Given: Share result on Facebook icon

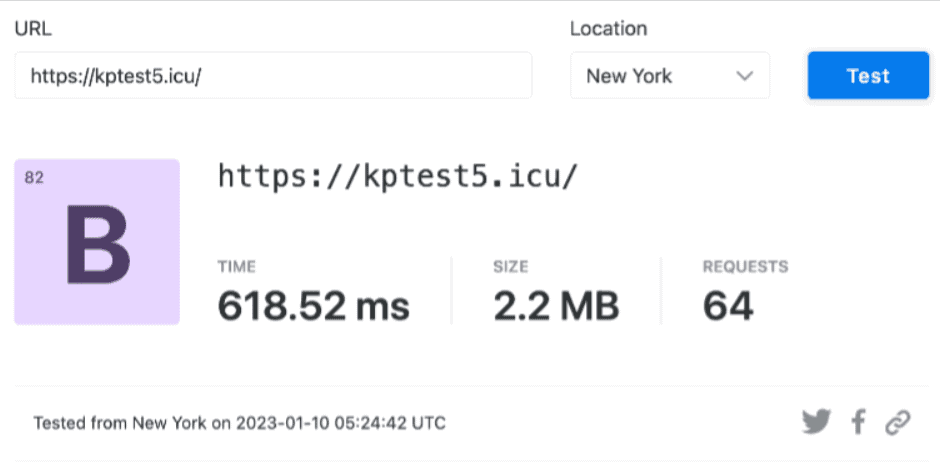Looking at the screenshot, I should click(858, 422).
